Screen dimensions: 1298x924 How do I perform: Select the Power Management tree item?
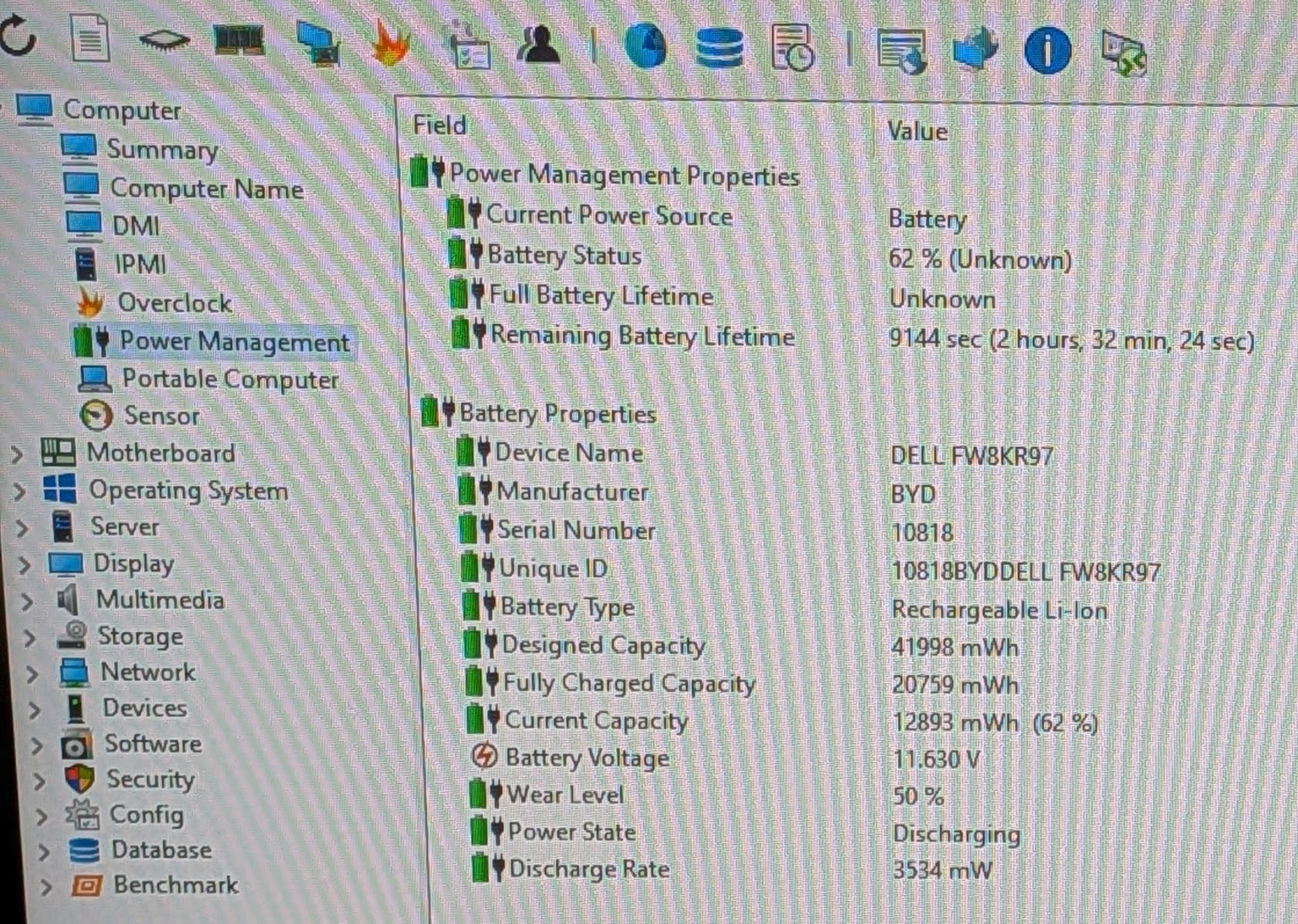tap(212, 341)
